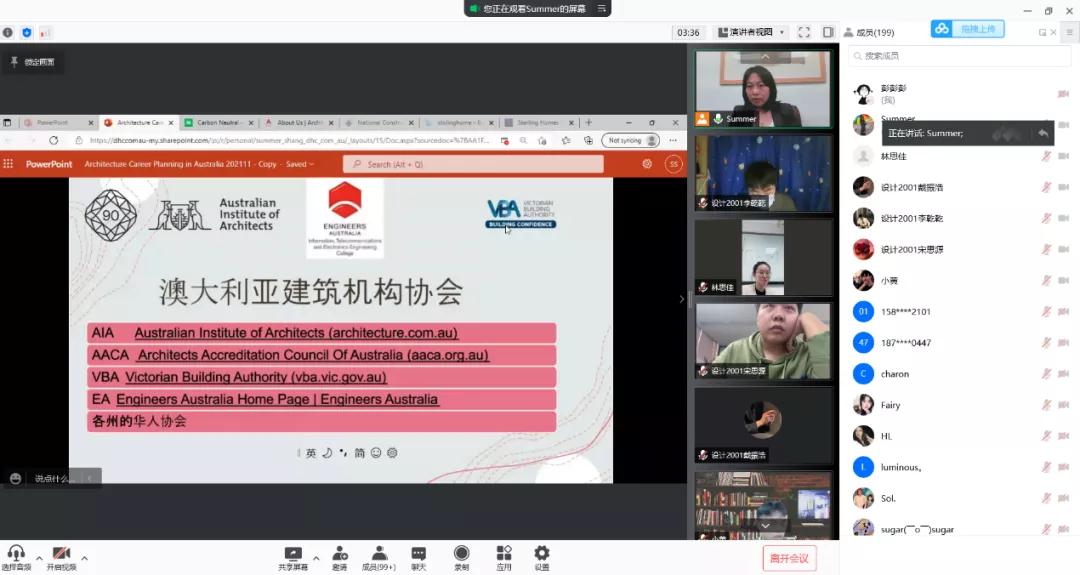Click the 搜索成员 search members field
1080x575 pixels.
click(x=959, y=56)
